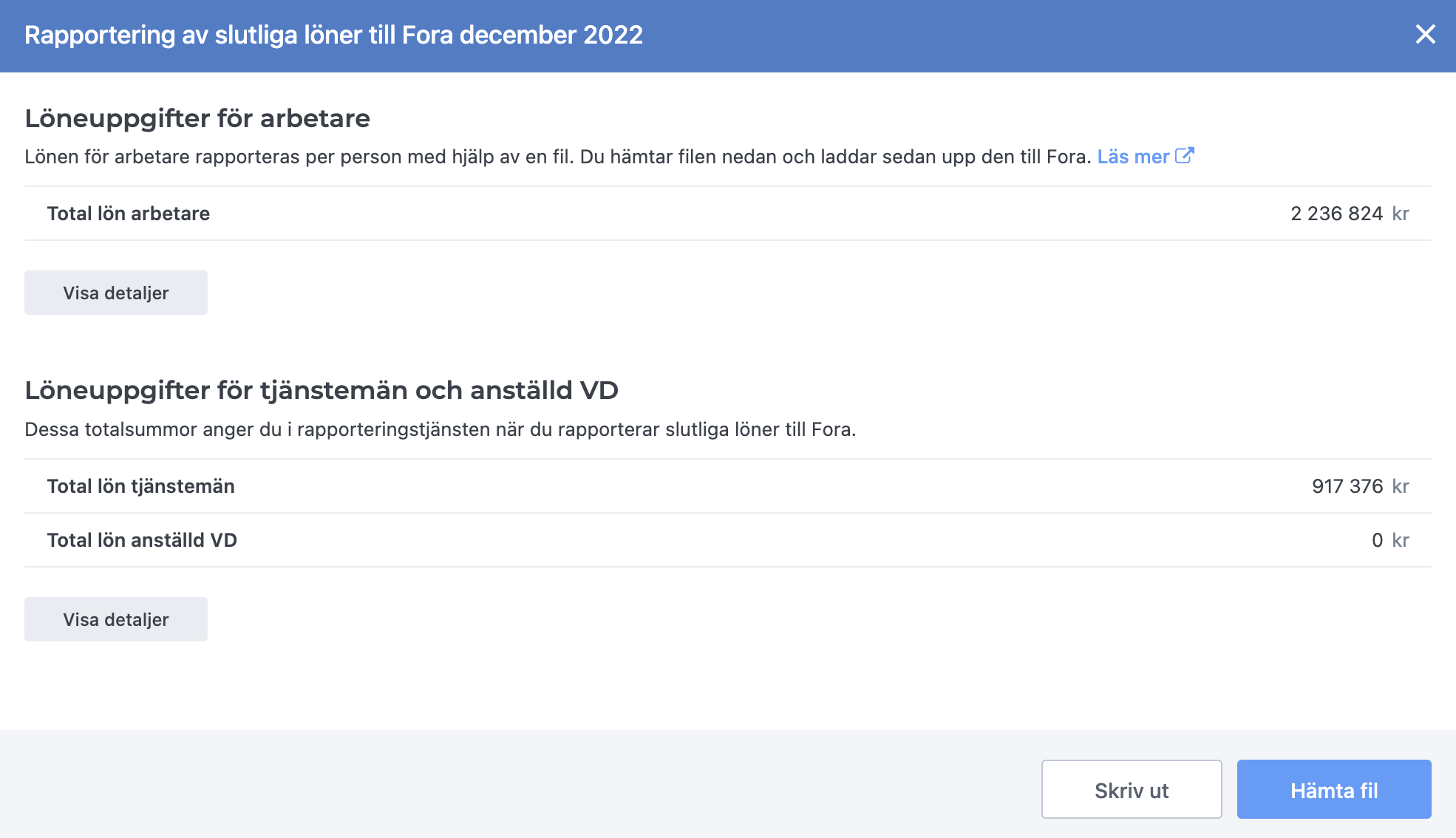Click the Löneuppgifter för arbetare heading

click(x=197, y=117)
